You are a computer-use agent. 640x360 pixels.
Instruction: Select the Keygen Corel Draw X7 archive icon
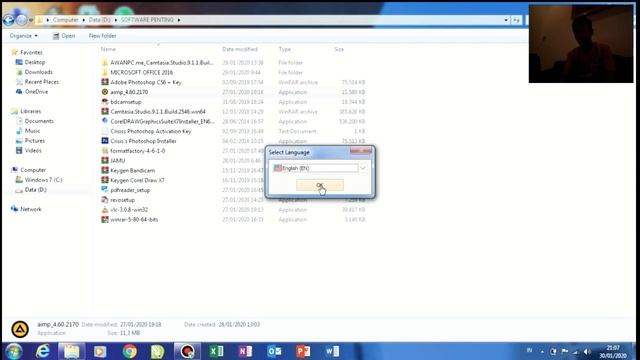tap(105, 180)
